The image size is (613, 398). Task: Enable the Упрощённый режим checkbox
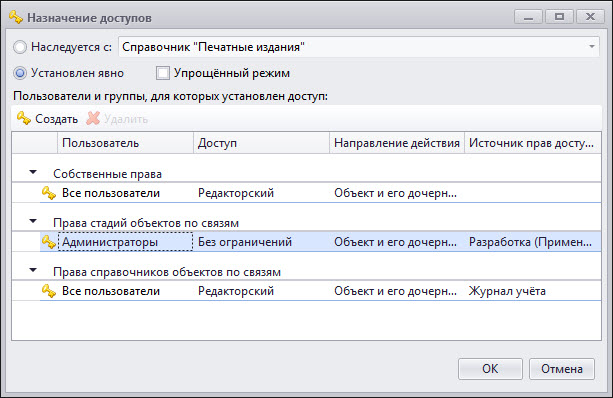pyautogui.click(x=163, y=73)
